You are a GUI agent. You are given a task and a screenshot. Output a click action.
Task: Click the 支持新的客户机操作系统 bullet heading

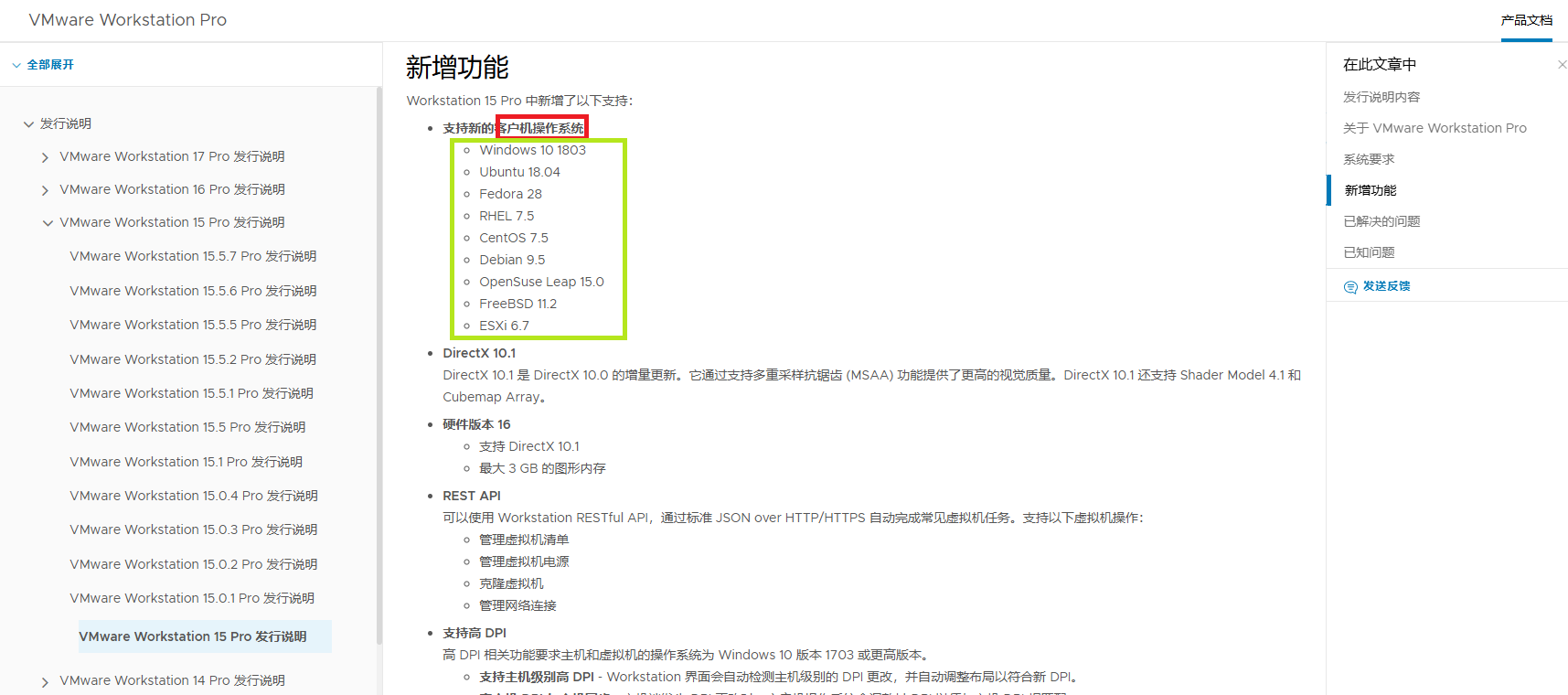513,128
